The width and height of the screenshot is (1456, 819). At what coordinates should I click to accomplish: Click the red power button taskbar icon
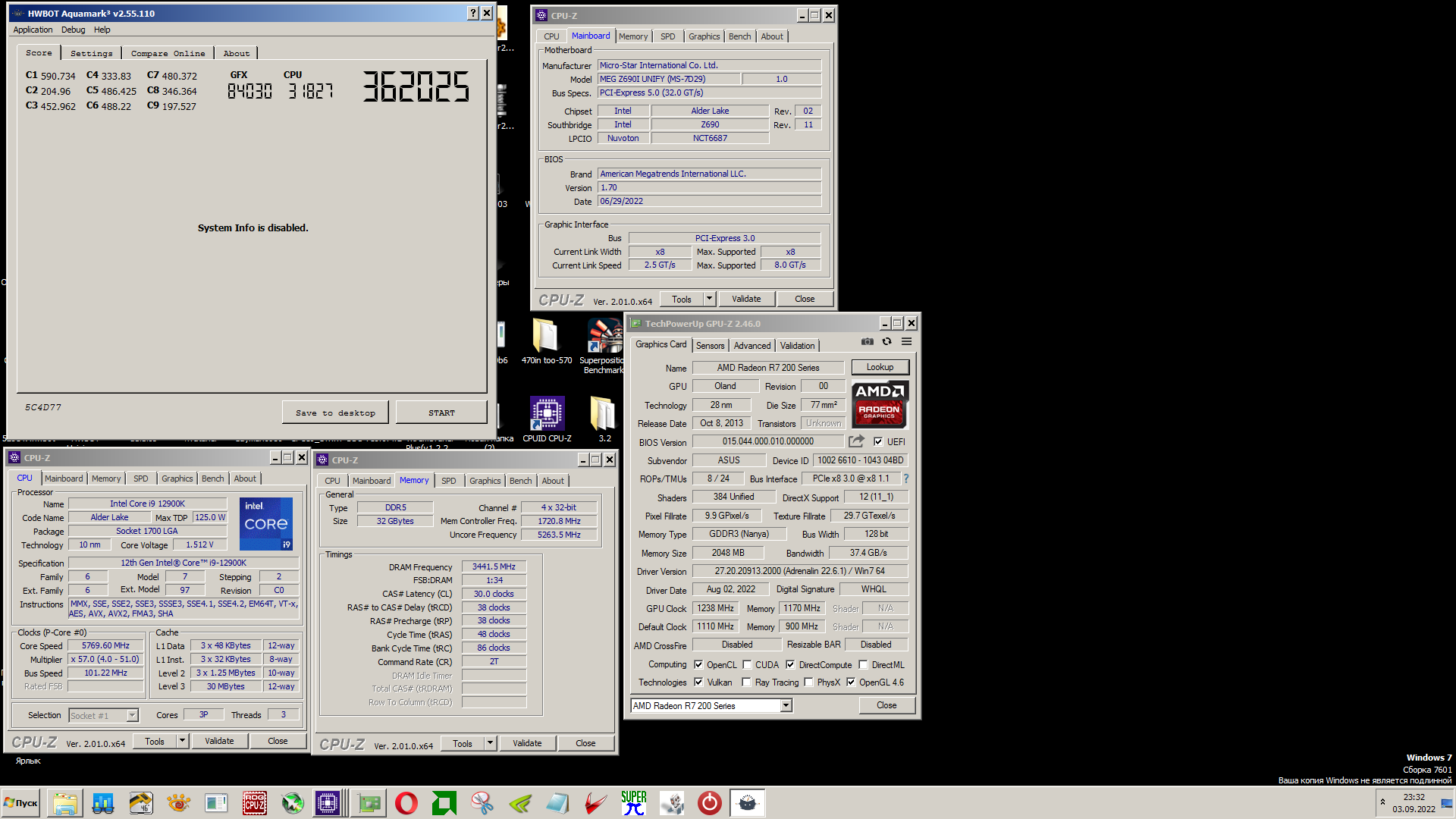pos(710,803)
